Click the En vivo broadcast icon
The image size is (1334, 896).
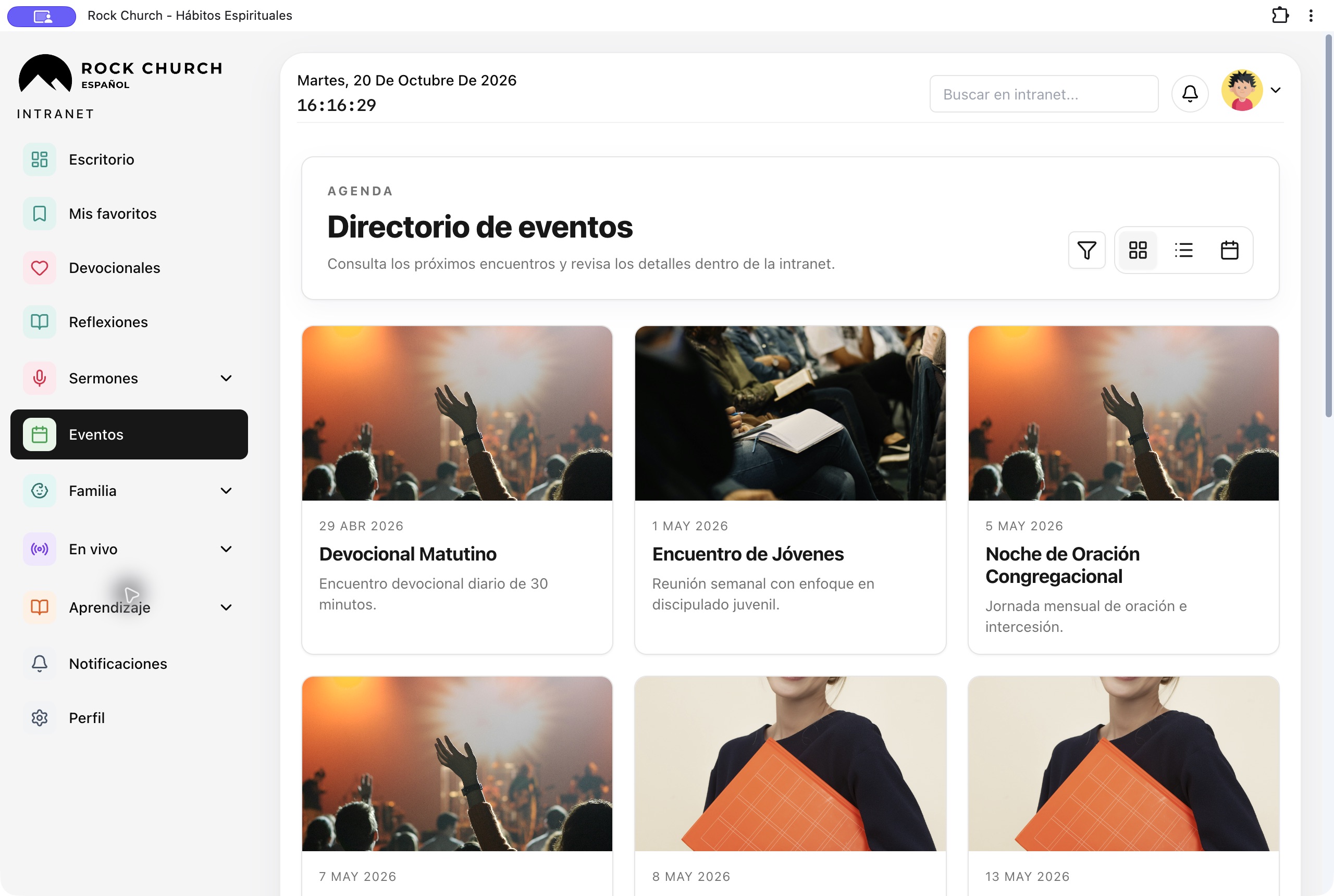point(40,549)
